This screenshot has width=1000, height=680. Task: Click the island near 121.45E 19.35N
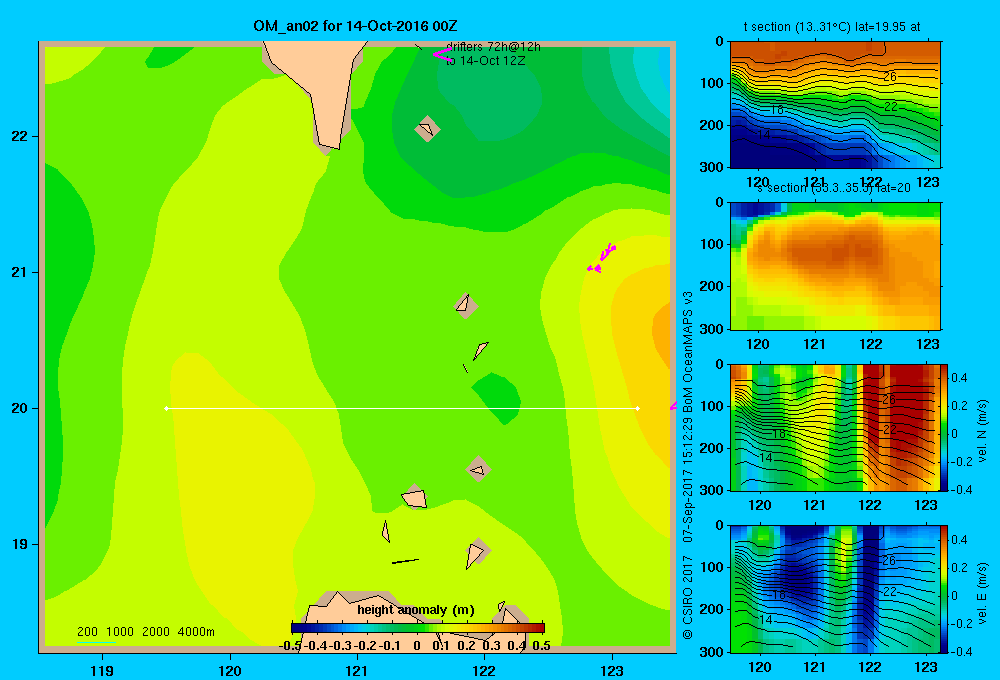point(415,497)
